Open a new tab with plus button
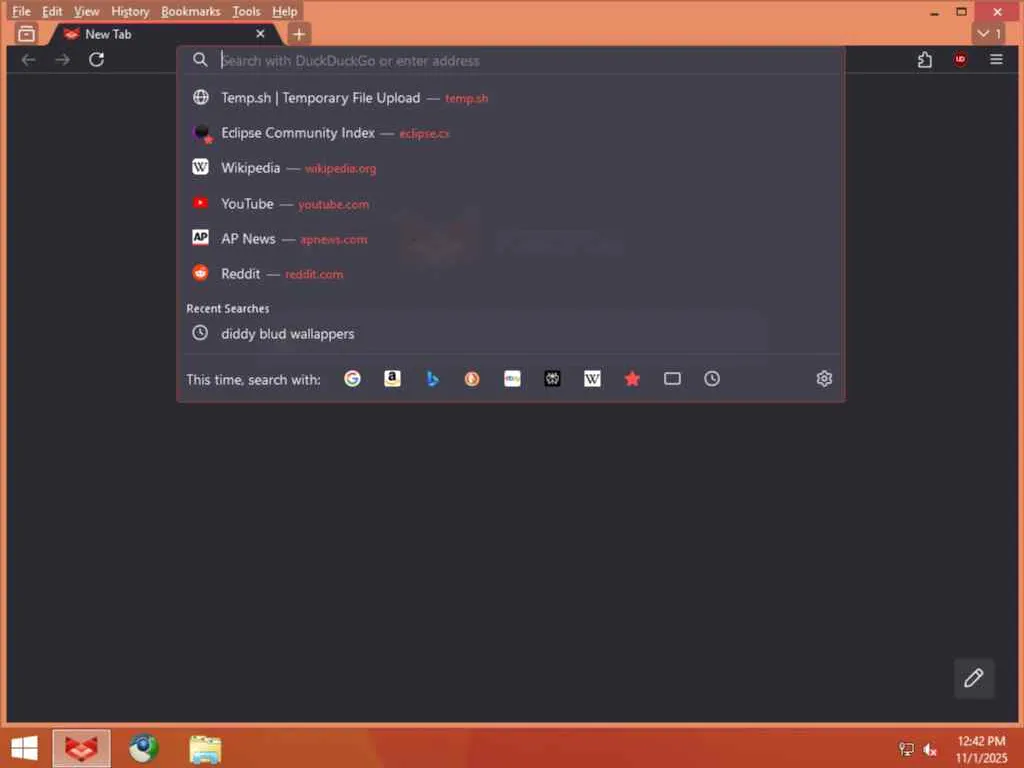The height and width of the screenshot is (768, 1024). pyautogui.click(x=299, y=34)
